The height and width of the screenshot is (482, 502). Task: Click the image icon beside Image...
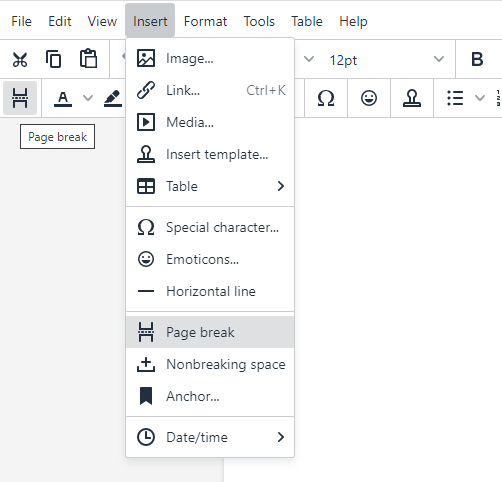point(146,58)
